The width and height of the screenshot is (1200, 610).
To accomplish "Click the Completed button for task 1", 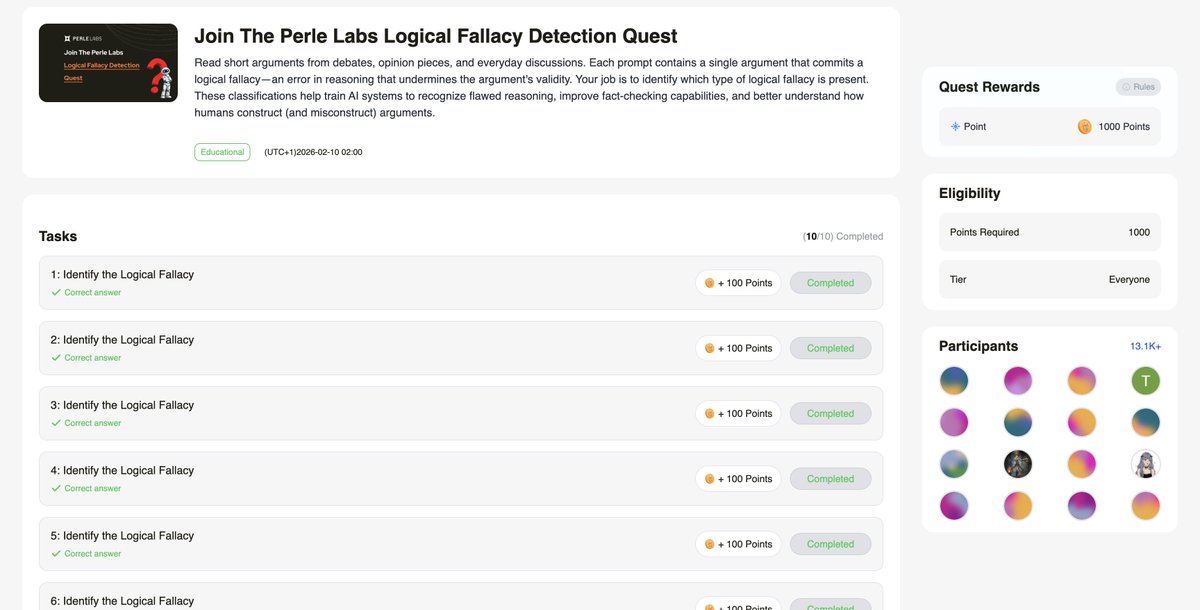I will pos(830,283).
